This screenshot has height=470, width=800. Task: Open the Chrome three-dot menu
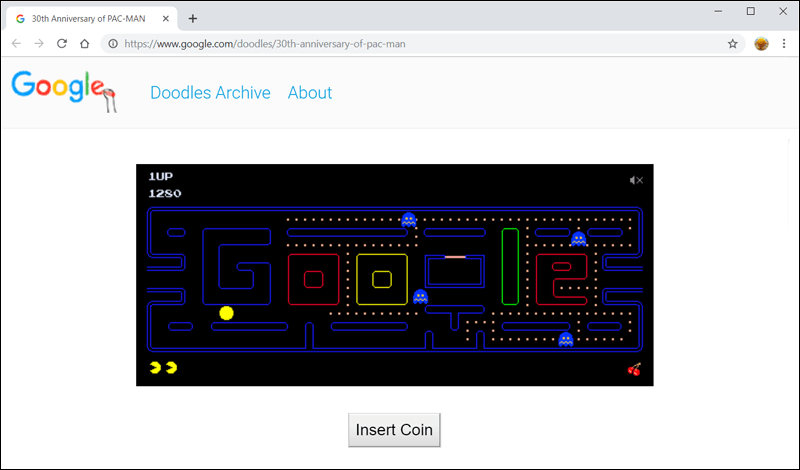tap(784, 44)
